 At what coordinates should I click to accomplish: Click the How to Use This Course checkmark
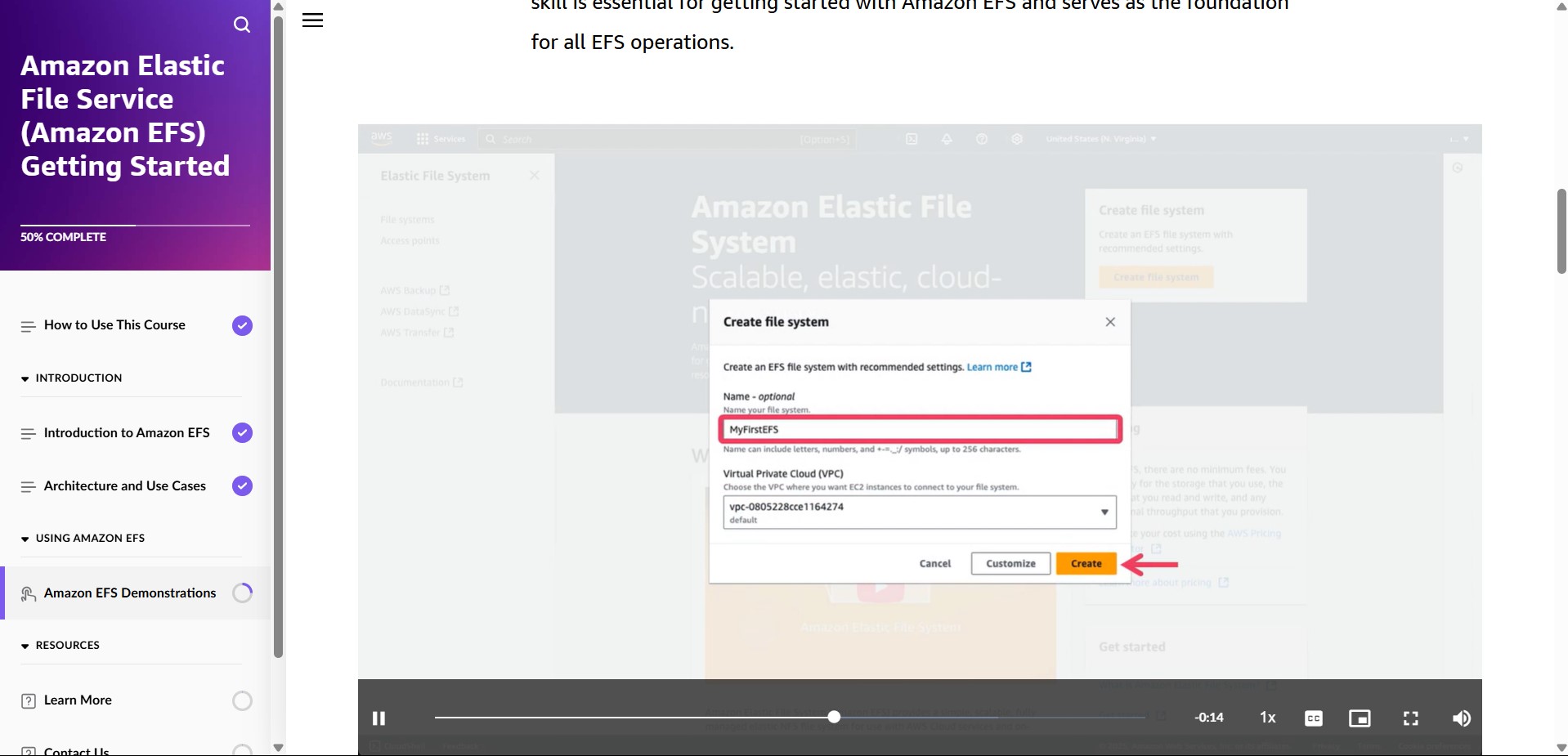point(242,325)
